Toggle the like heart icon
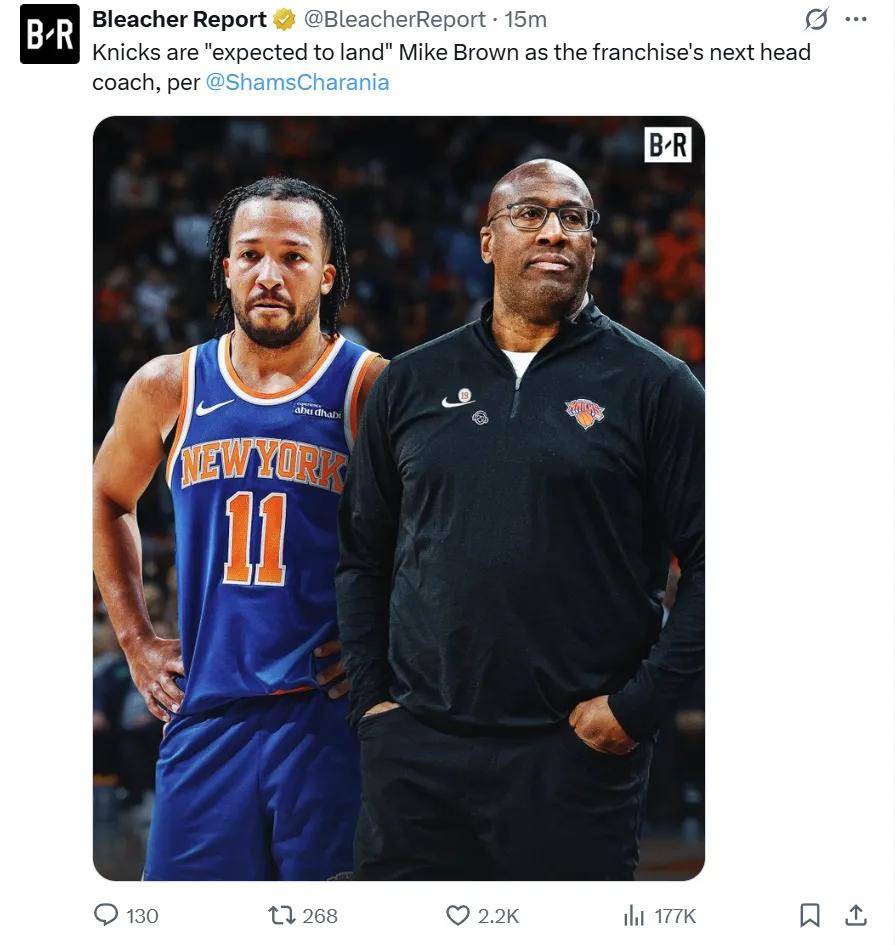 (457, 915)
